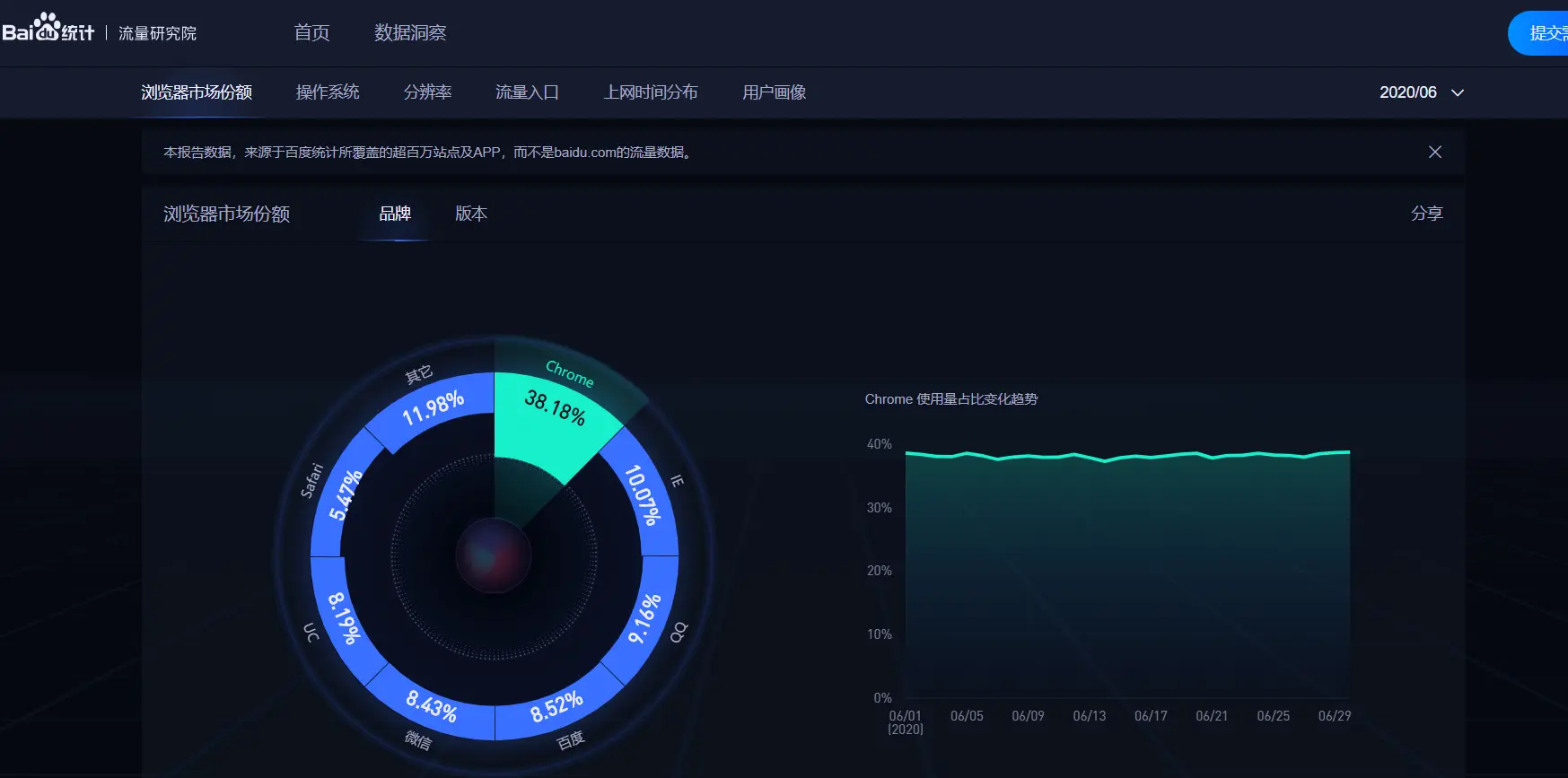Screen dimensions: 1568x778
Task: Select the 微信 8.43% donut segment
Action: point(432,706)
